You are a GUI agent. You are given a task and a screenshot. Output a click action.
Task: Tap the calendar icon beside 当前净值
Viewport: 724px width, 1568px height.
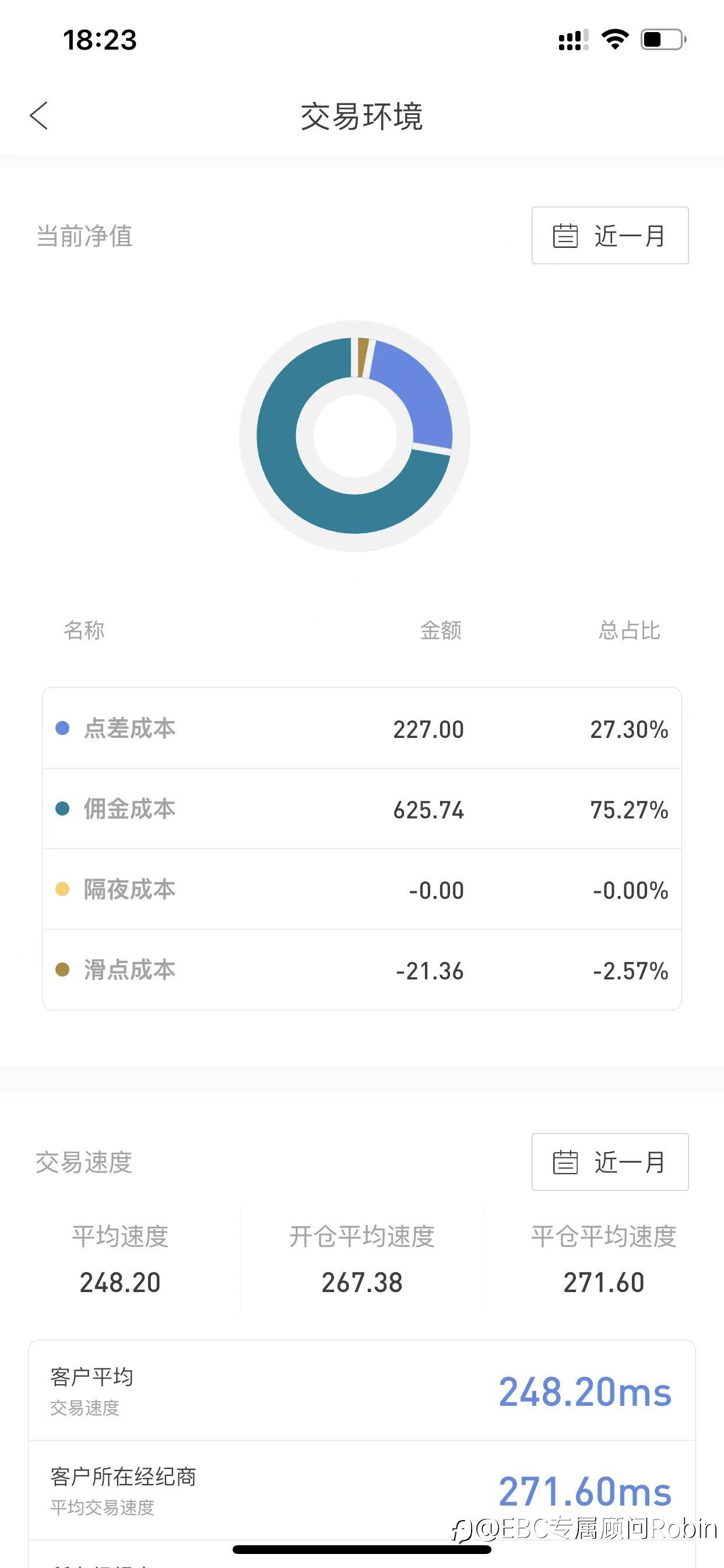pos(565,236)
